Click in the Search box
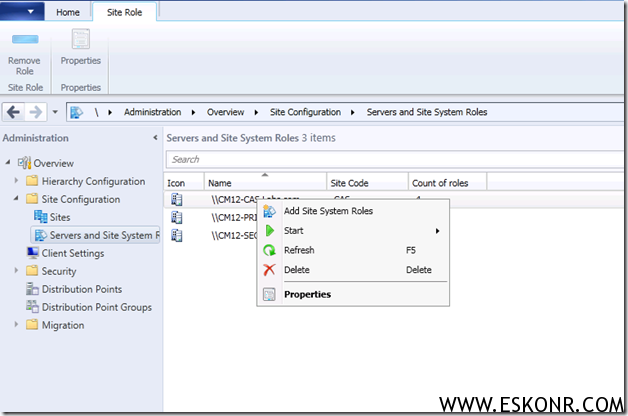The image size is (628, 416). pos(395,159)
